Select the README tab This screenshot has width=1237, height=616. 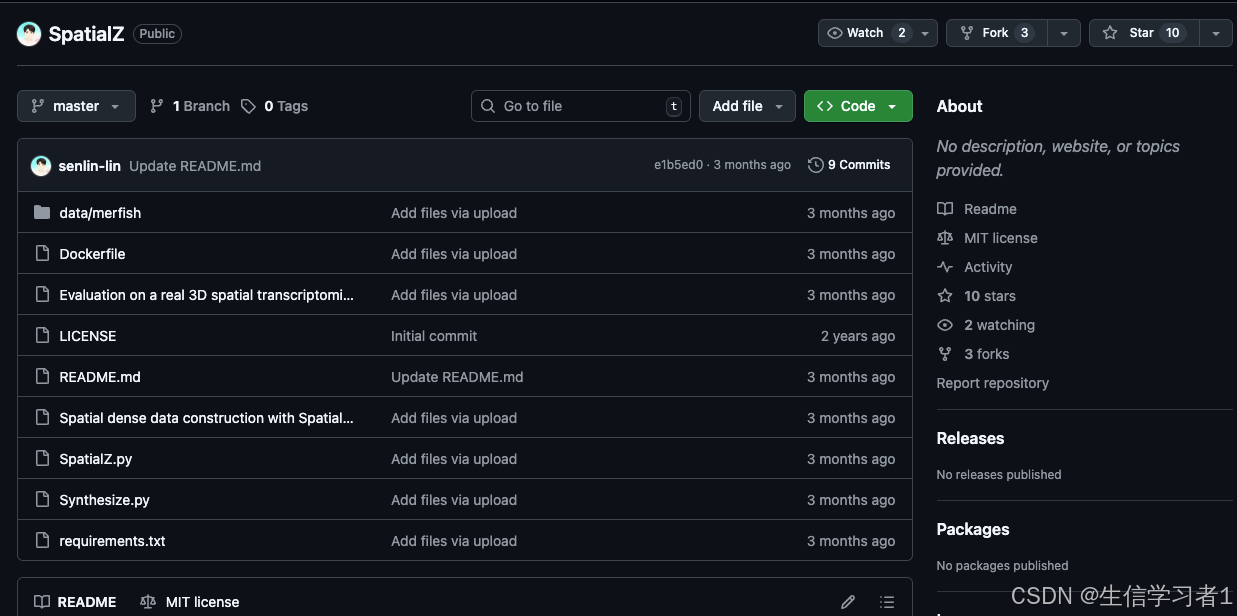pos(76,602)
